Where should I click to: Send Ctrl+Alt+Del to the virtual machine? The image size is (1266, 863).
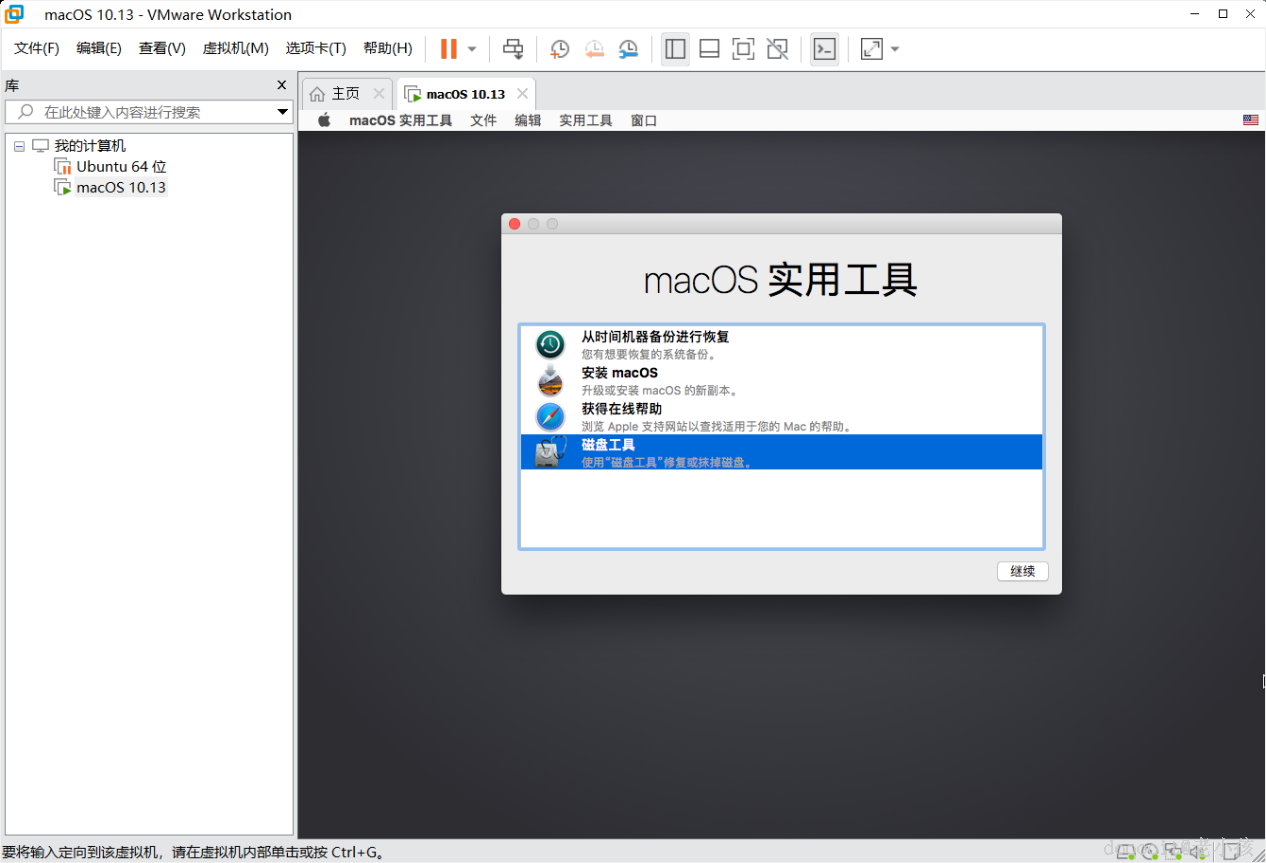(x=513, y=49)
